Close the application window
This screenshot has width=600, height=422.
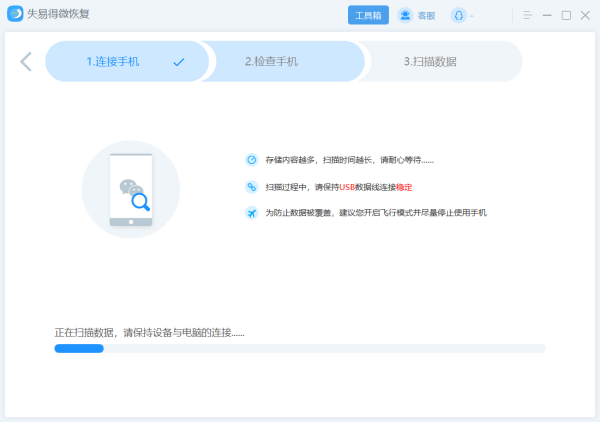point(585,15)
